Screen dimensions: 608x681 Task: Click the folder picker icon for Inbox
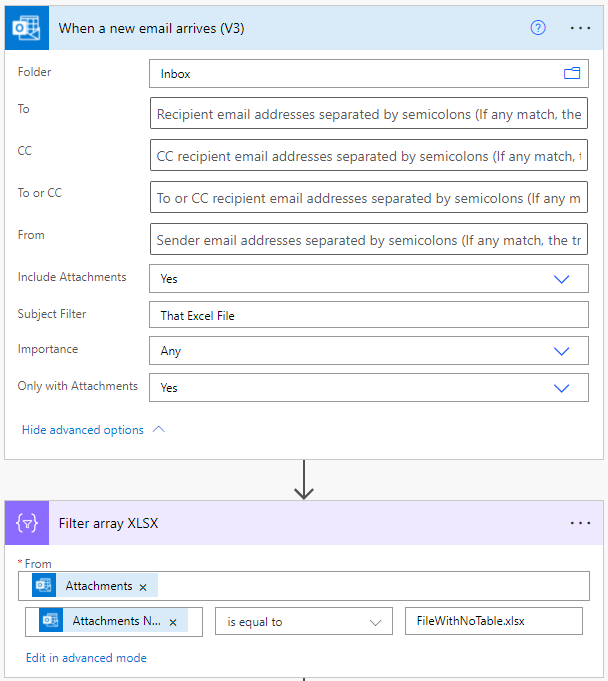[572, 74]
